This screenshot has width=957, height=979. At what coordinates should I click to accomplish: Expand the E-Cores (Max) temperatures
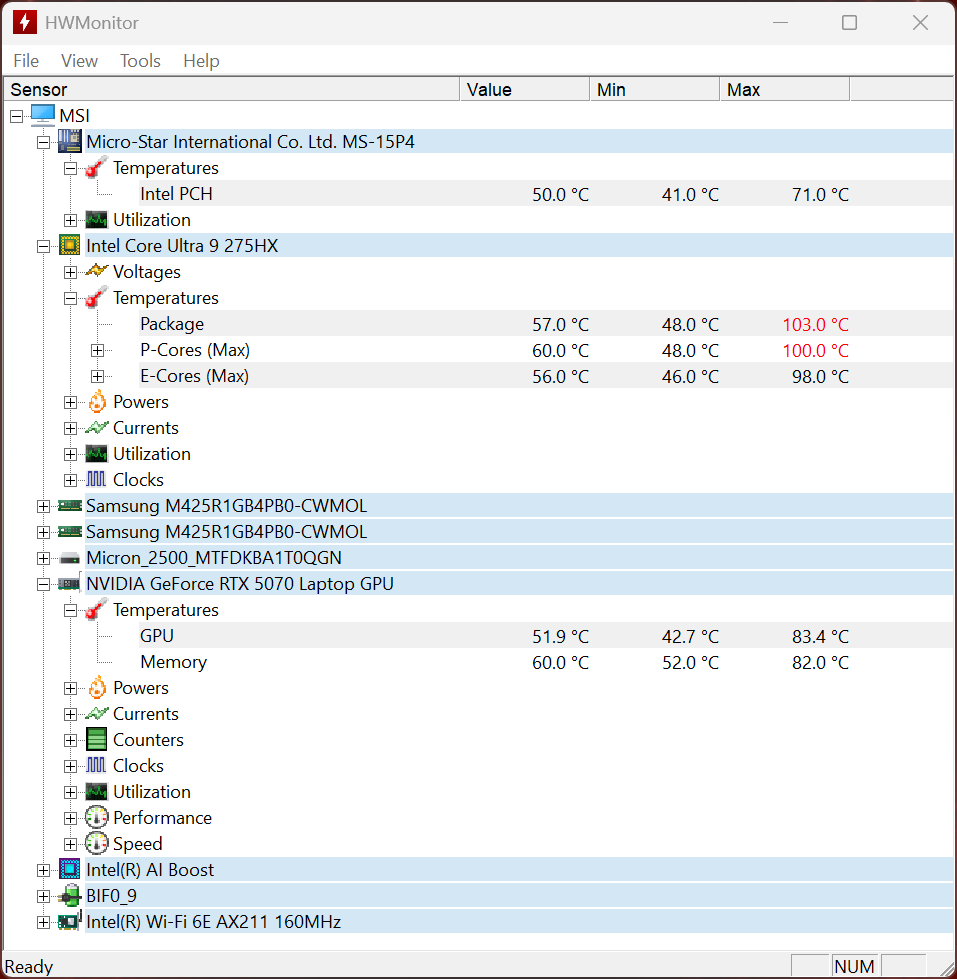click(97, 376)
